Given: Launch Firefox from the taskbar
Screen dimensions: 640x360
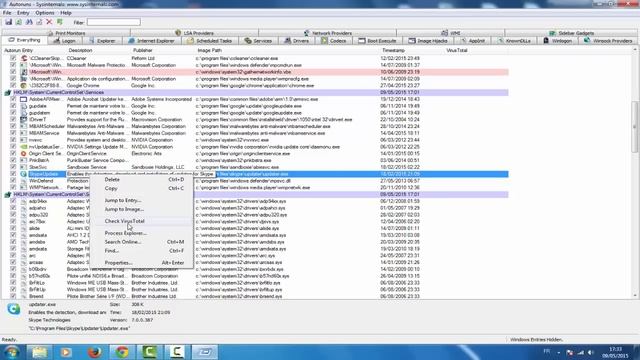Looking at the screenshot, I should point(94,352).
